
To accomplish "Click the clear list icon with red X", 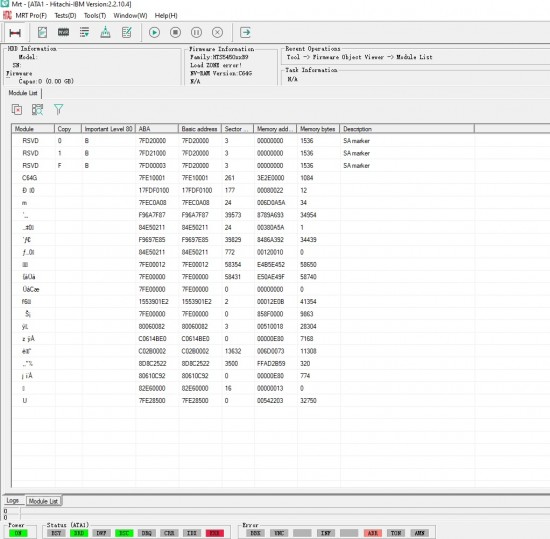I will click(x=17, y=110).
